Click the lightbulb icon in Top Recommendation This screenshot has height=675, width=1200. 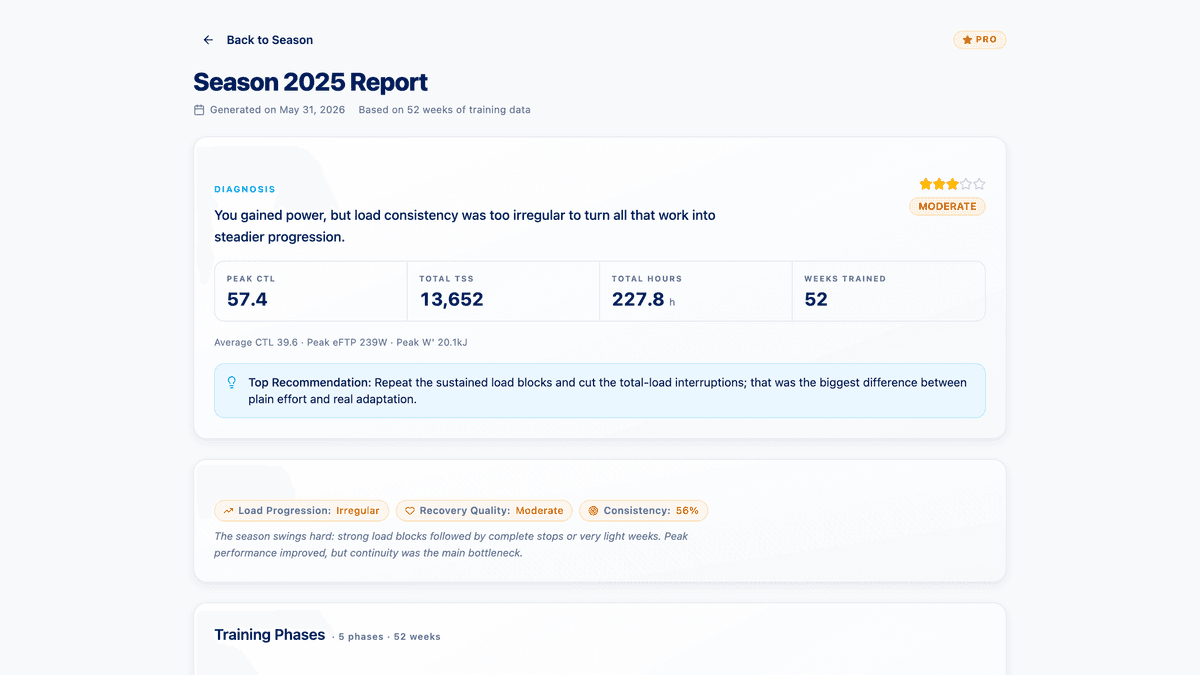pos(233,383)
